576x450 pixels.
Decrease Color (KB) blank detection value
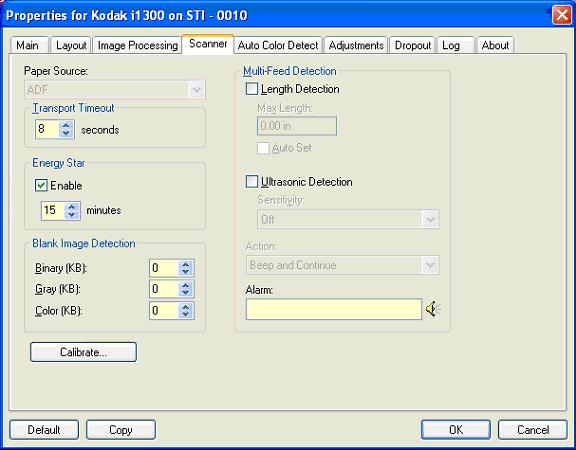coord(186,315)
